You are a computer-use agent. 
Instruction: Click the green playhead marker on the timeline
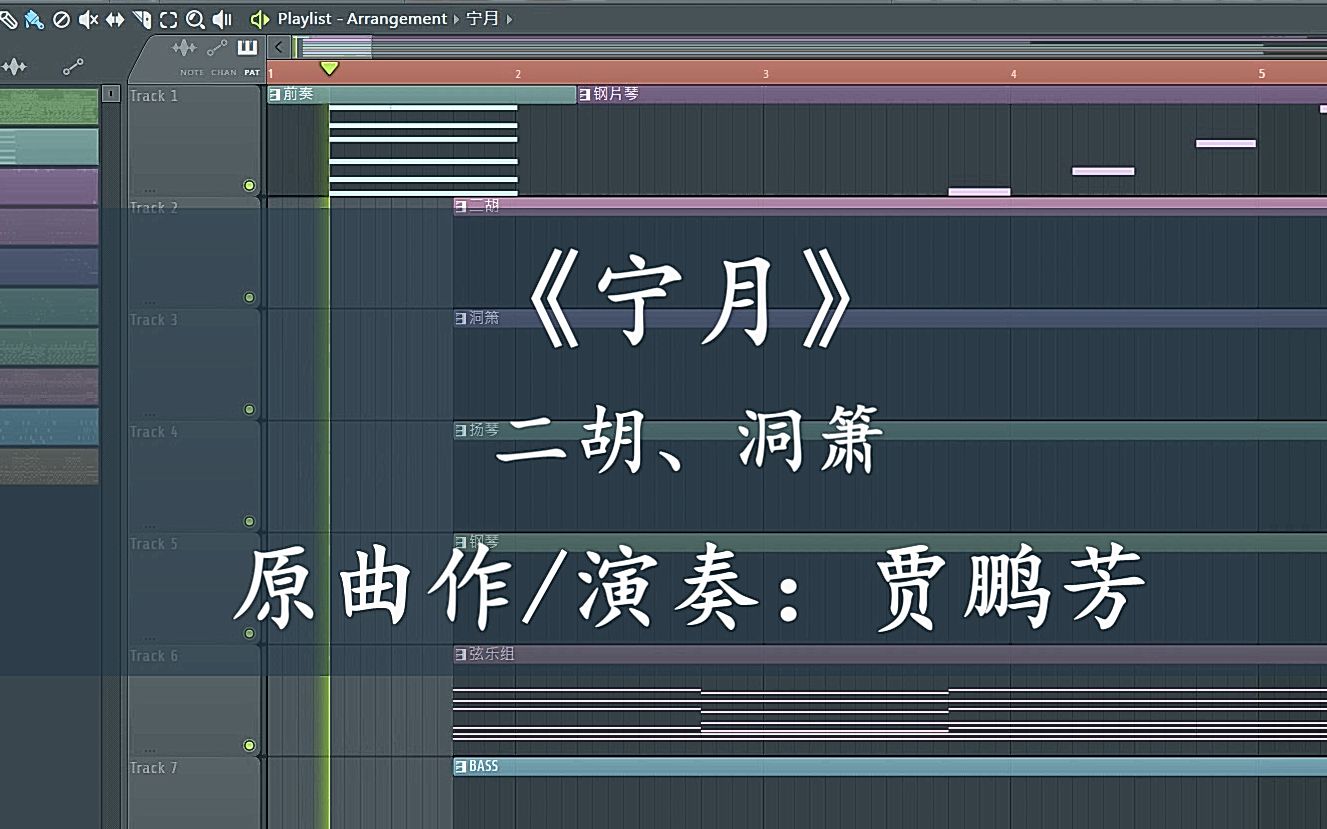click(x=329, y=68)
